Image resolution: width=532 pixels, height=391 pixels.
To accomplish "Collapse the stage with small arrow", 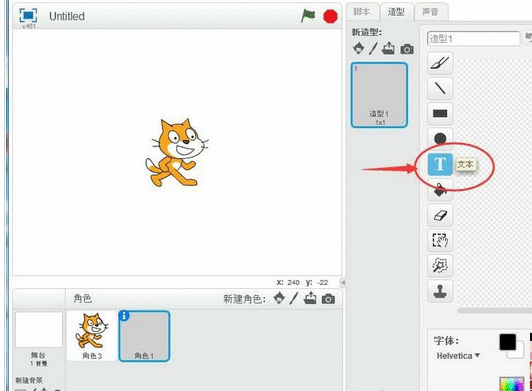I will tap(343, 282).
